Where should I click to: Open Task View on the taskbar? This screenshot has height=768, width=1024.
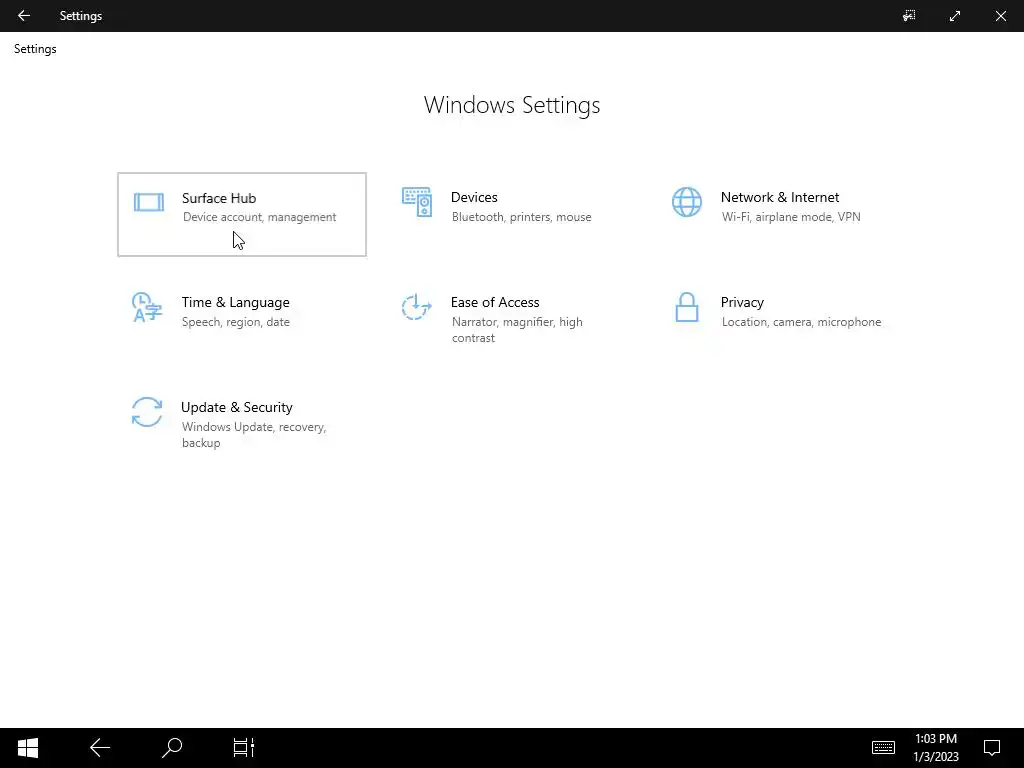point(244,748)
